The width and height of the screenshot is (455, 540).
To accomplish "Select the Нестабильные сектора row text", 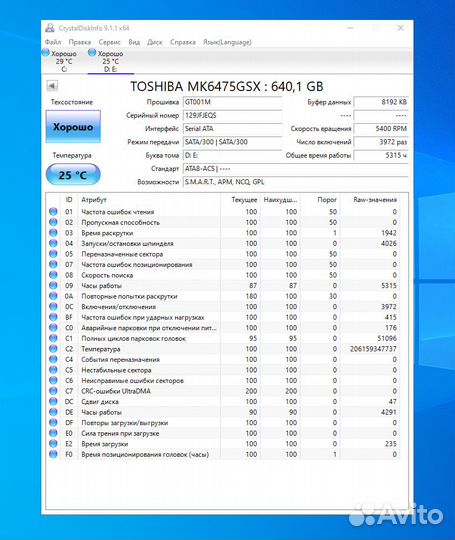I will [116, 370].
